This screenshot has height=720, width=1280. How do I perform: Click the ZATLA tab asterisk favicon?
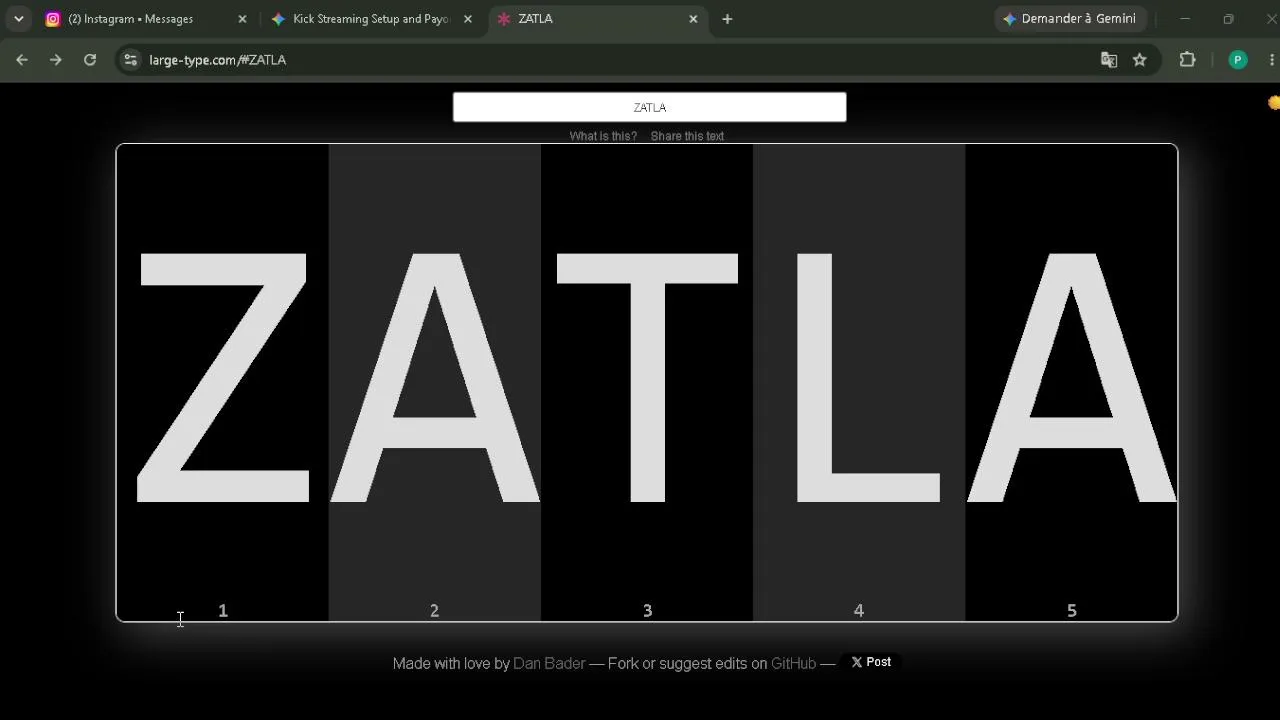(x=504, y=19)
